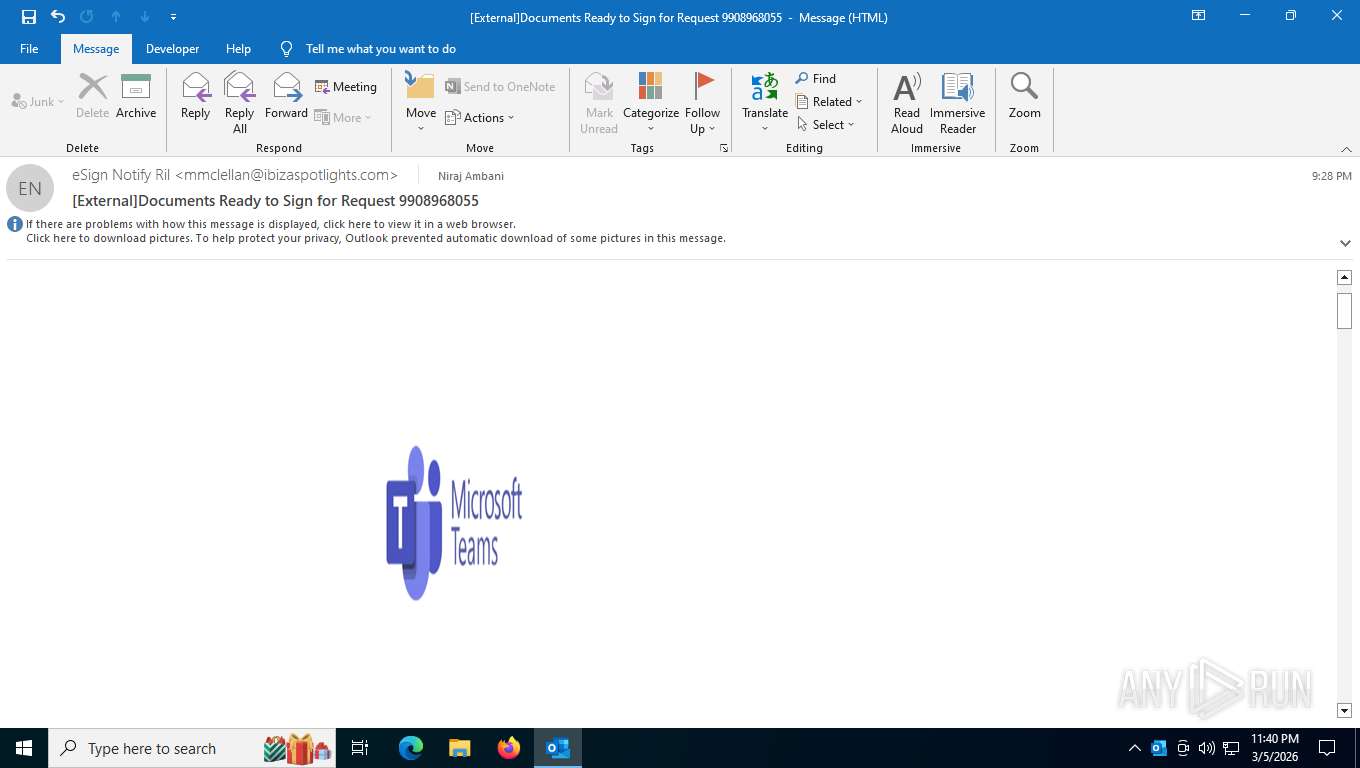
Task: Open the File tab
Action: point(29,49)
